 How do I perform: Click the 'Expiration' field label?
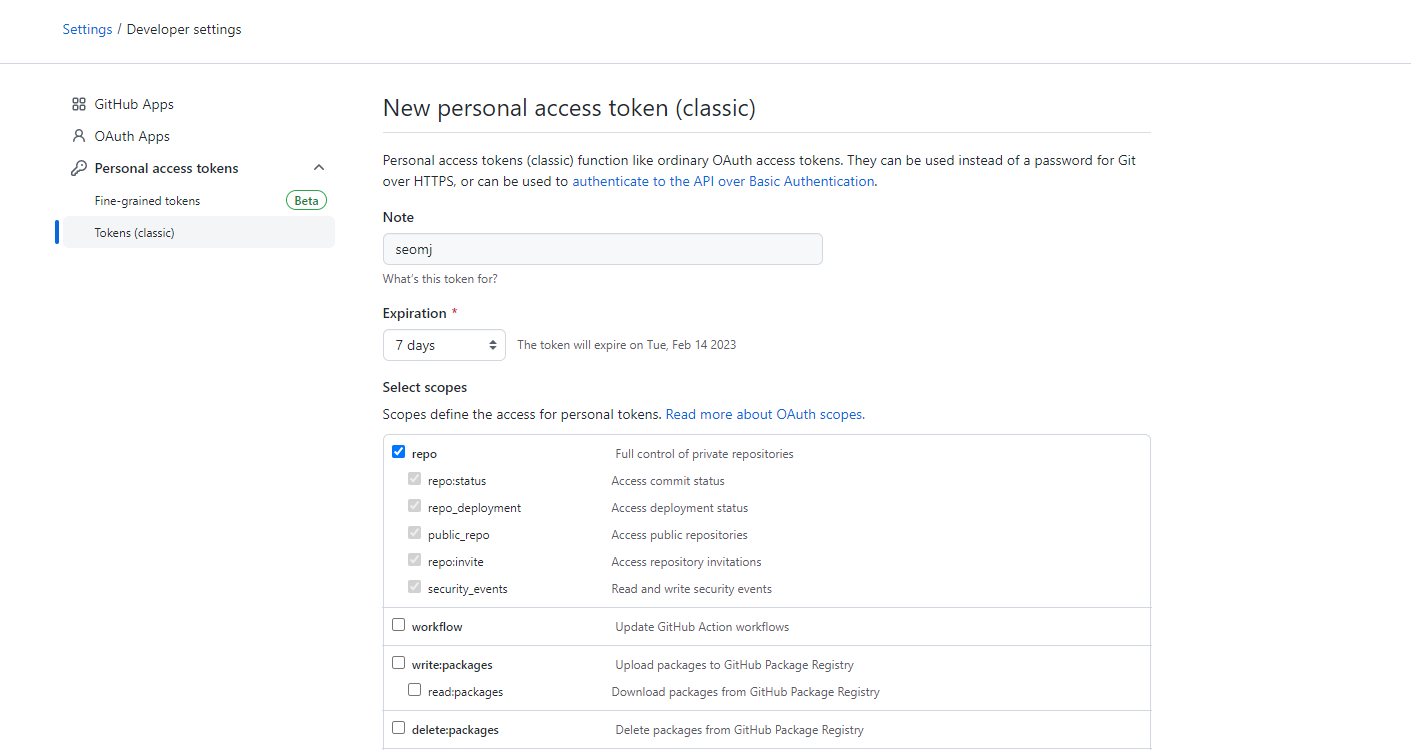click(414, 313)
